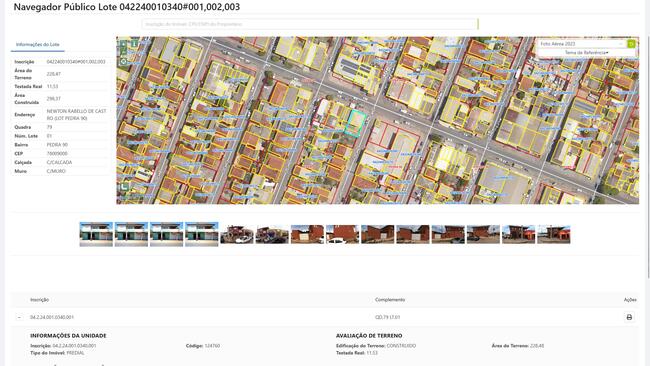
Task: Open the last thumbnail in photo strip
Action: [554, 234]
